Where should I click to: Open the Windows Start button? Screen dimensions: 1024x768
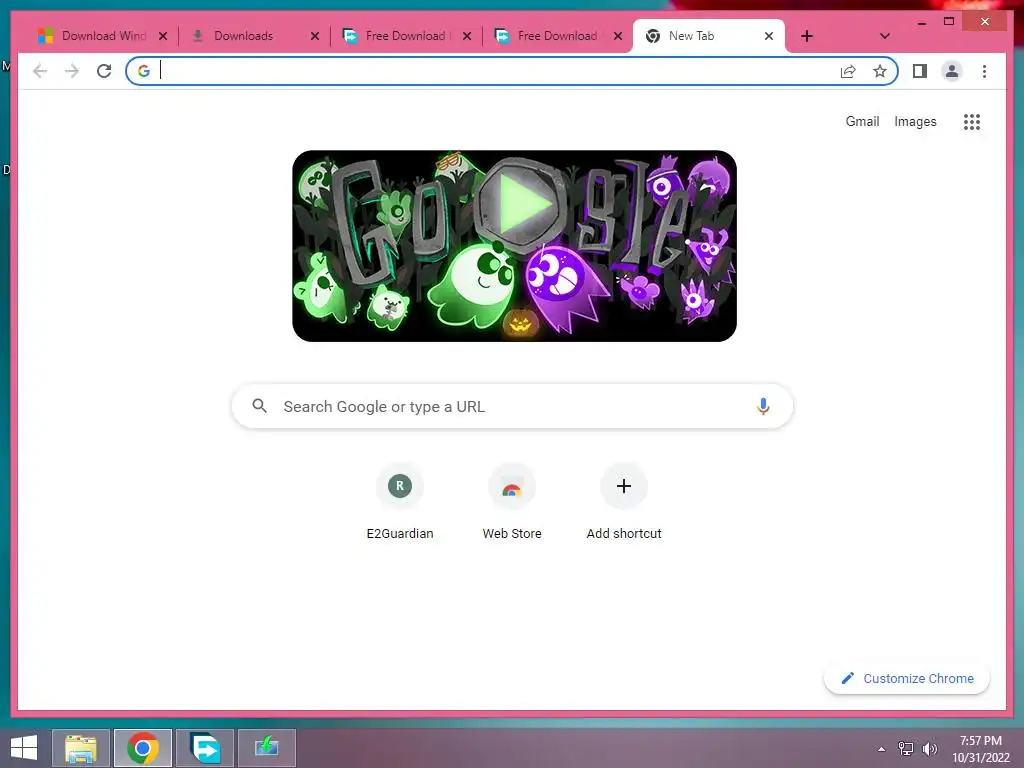(24, 748)
